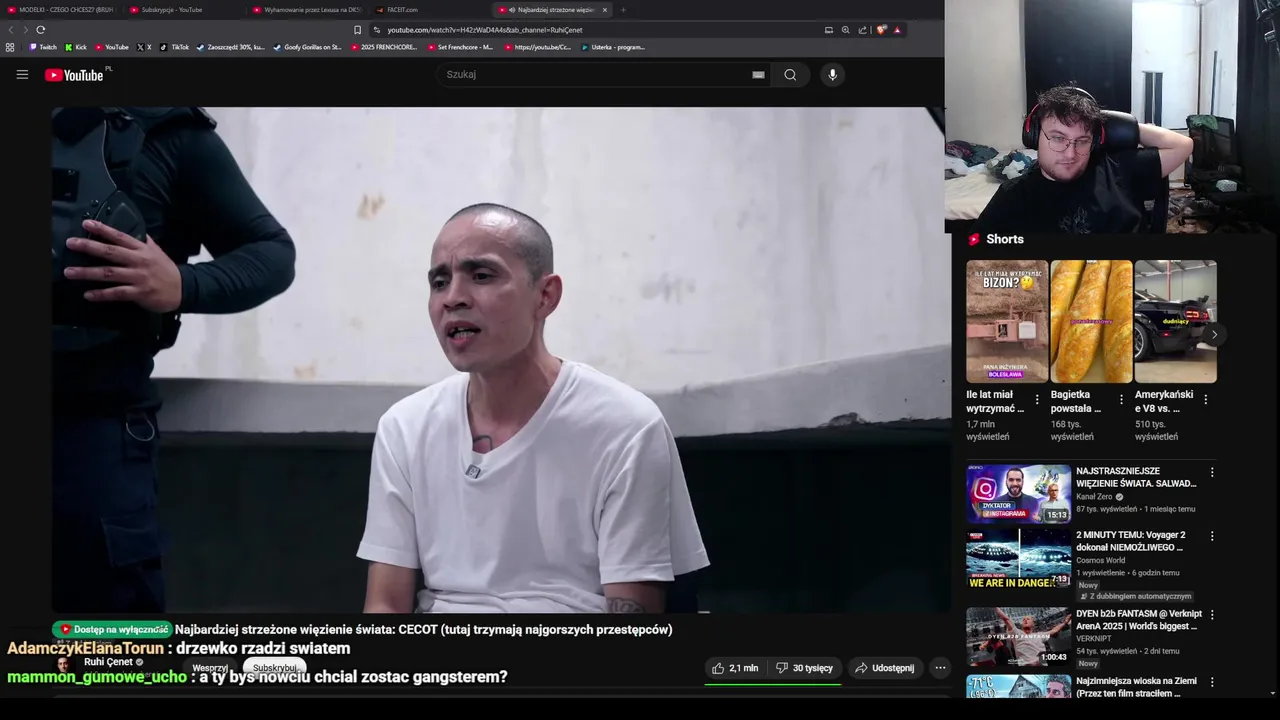Click the search magnifier button
The image size is (1280, 720).
(790, 74)
